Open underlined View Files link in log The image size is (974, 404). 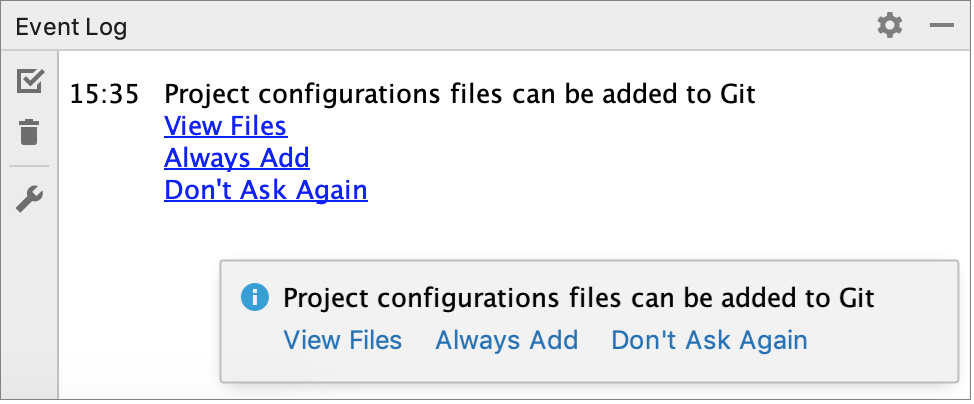(225, 126)
